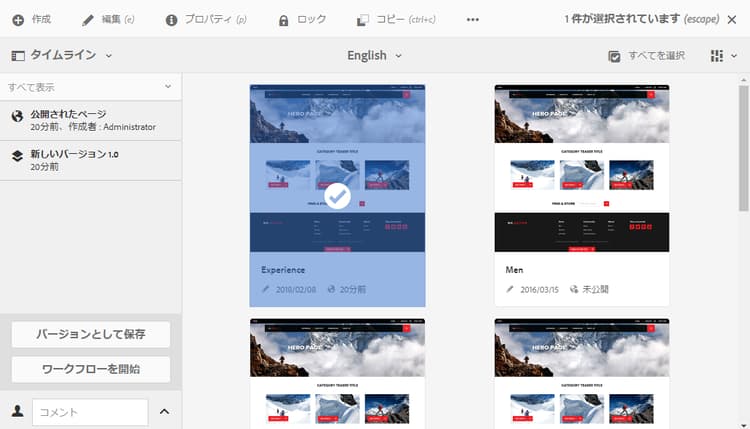Click the Men page card thumbnail
Viewport: 750px width, 429px height.
point(582,168)
